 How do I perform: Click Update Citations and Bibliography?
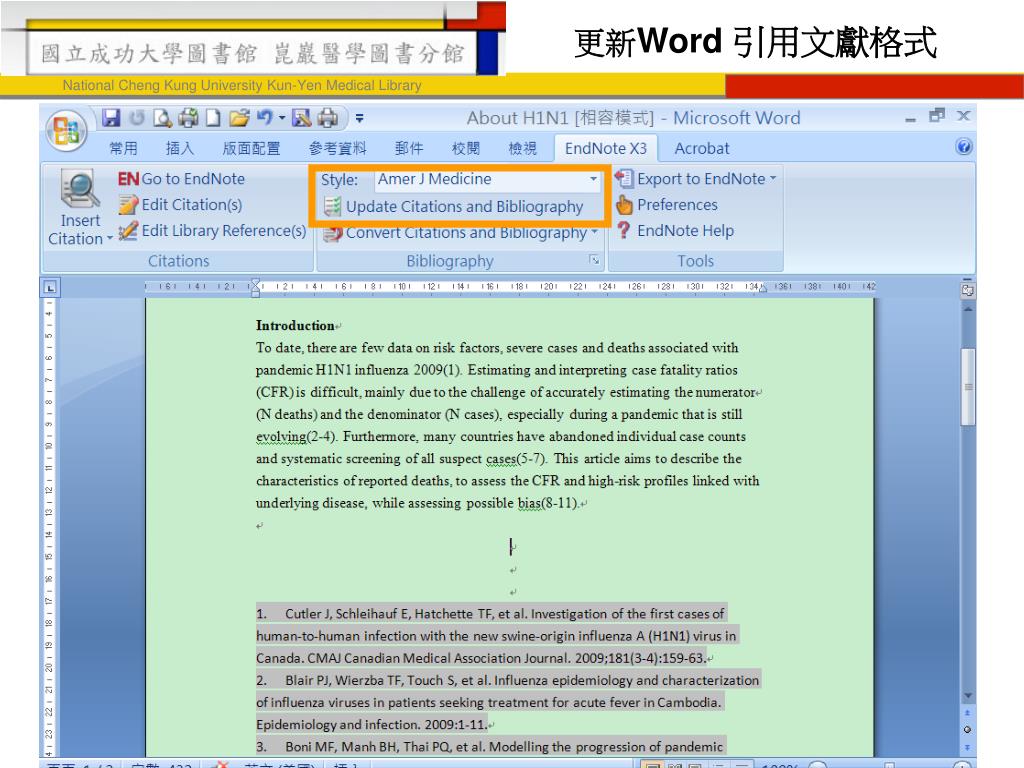(453, 206)
